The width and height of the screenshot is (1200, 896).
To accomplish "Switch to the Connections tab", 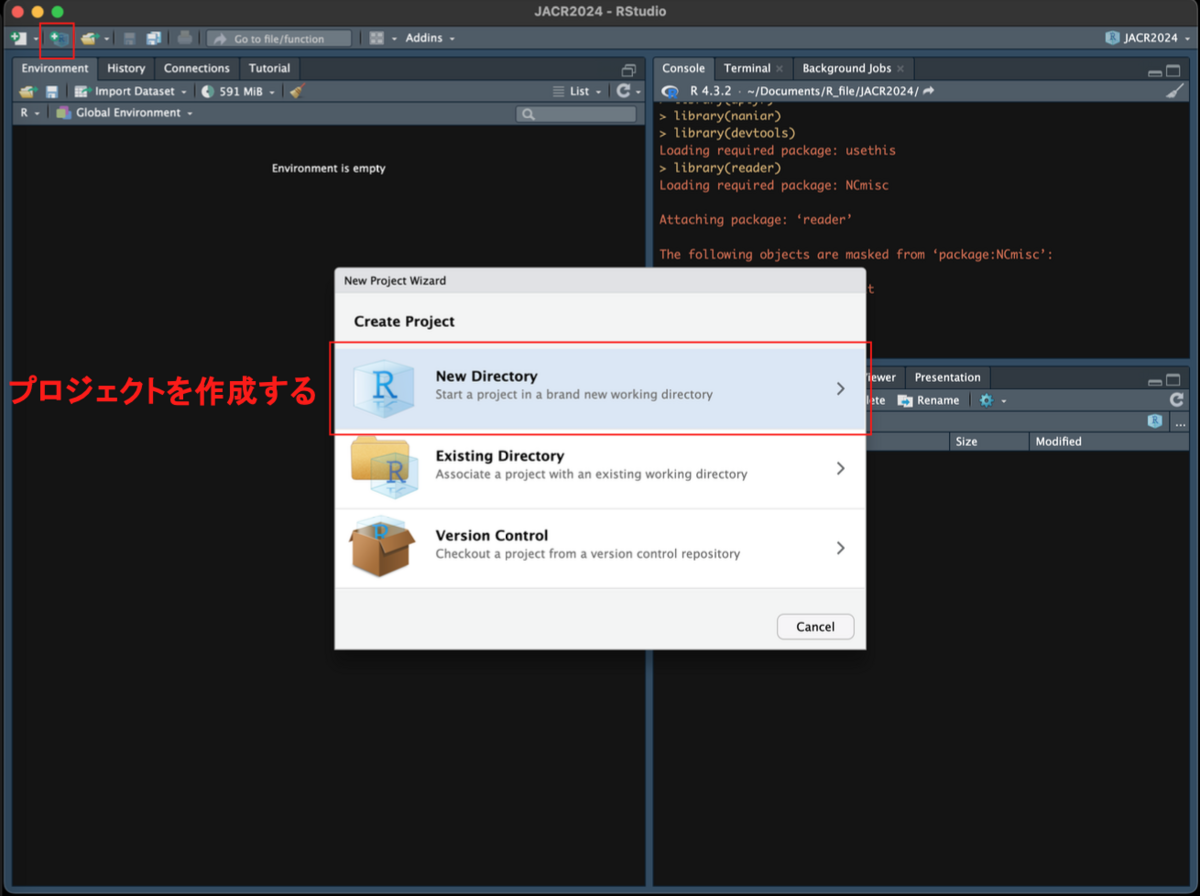I will 197,68.
